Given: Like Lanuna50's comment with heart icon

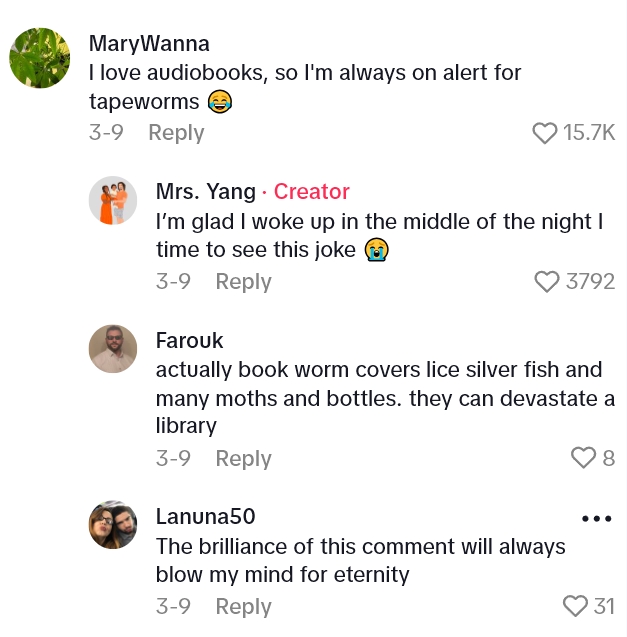Looking at the screenshot, I should (575, 606).
